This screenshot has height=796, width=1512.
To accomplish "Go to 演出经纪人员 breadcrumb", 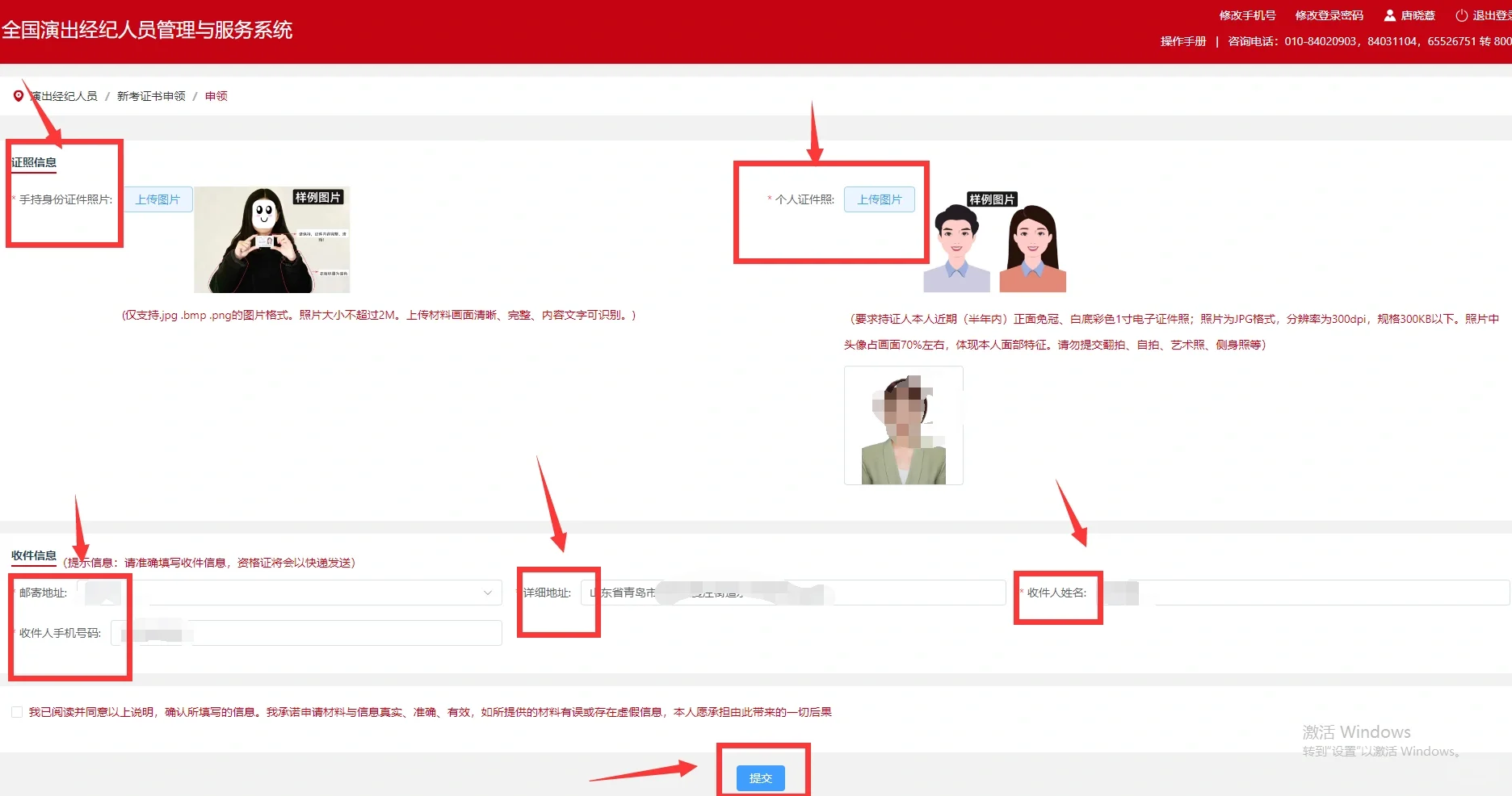I will 64,96.
